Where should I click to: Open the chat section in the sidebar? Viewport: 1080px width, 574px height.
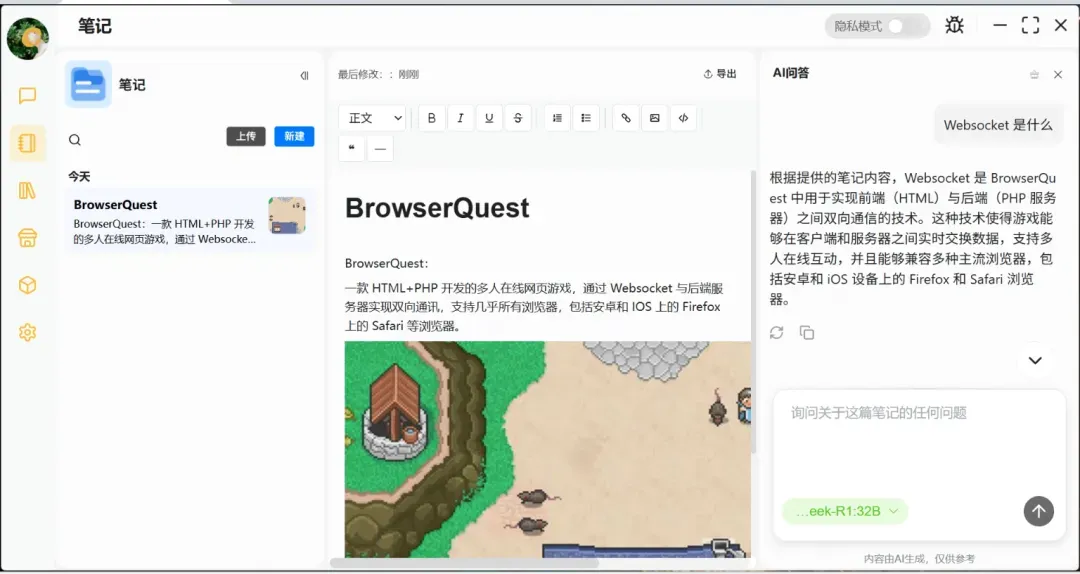(28, 96)
